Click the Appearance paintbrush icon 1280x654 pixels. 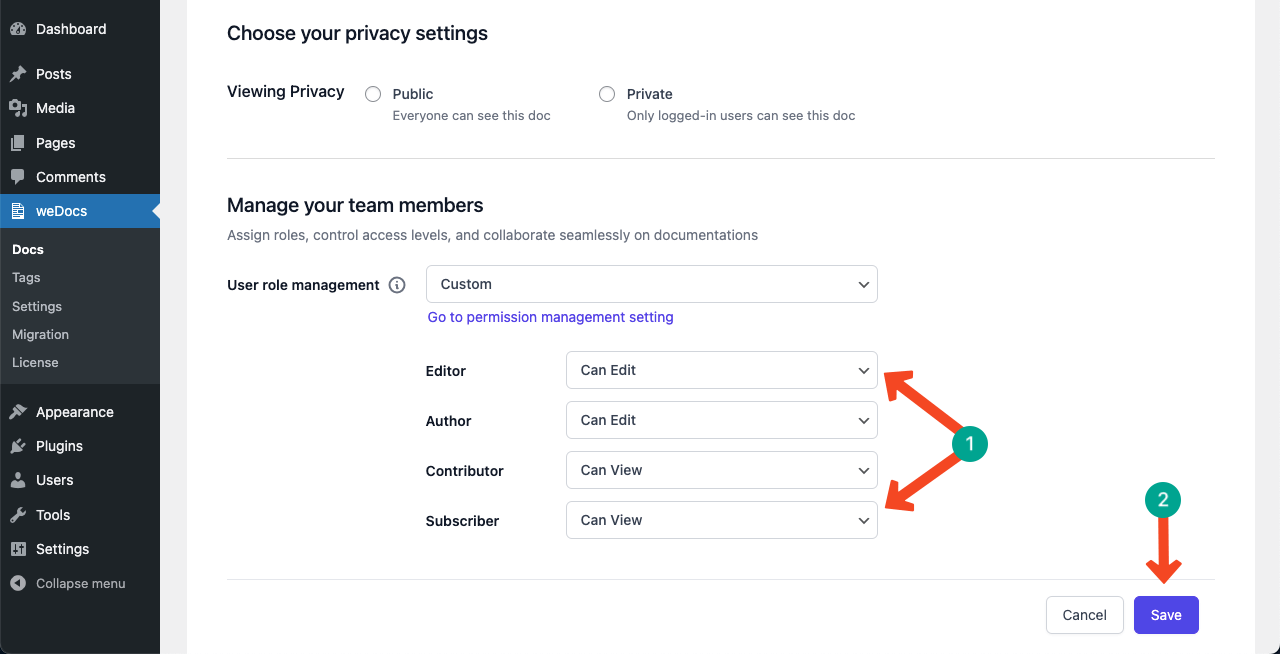pyautogui.click(x=18, y=412)
